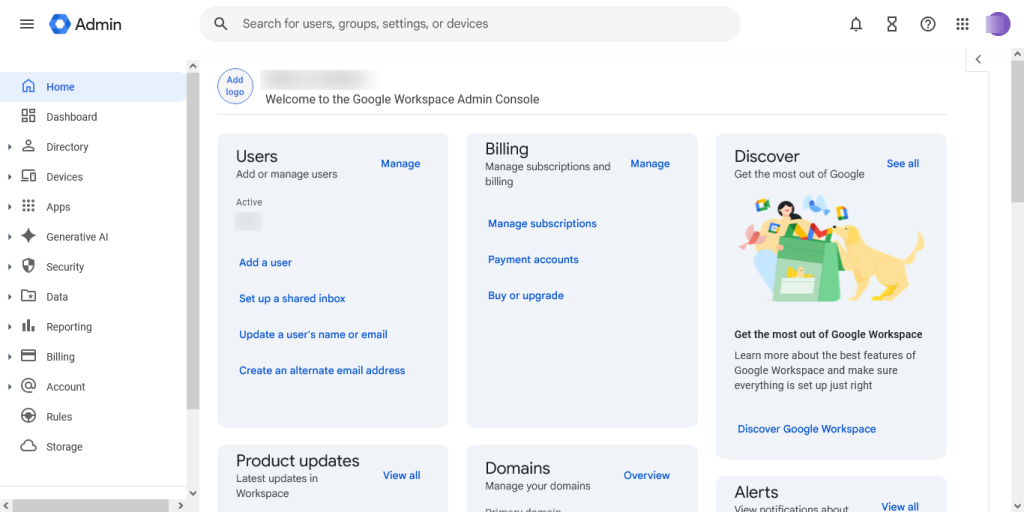Expand the Directory tree item
The height and width of the screenshot is (512, 1024).
pyautogui.click(x=9, y=147)
